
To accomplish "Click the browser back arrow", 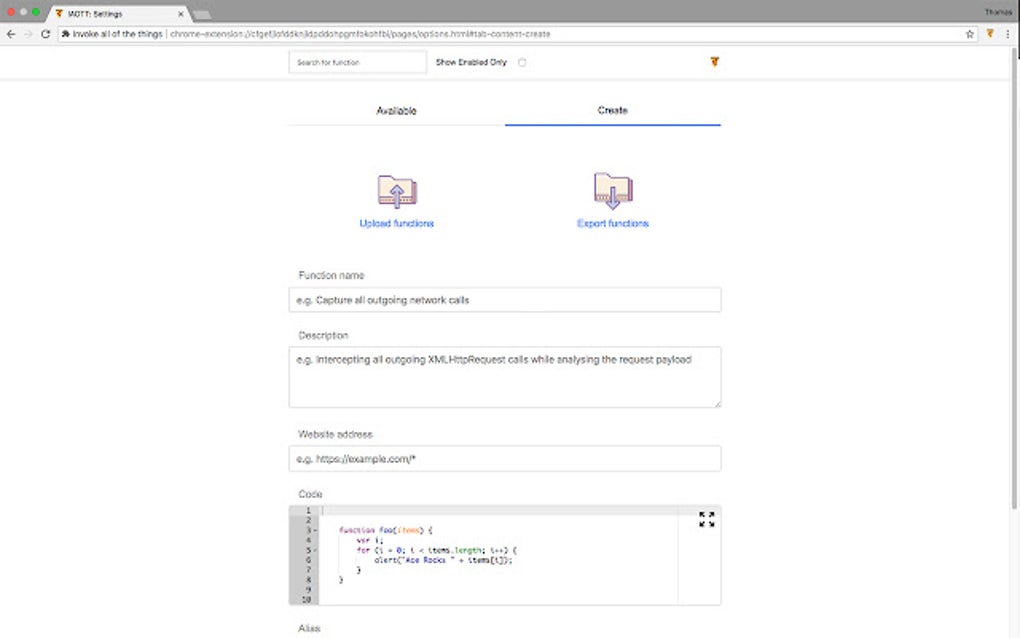I will (10, 32).
